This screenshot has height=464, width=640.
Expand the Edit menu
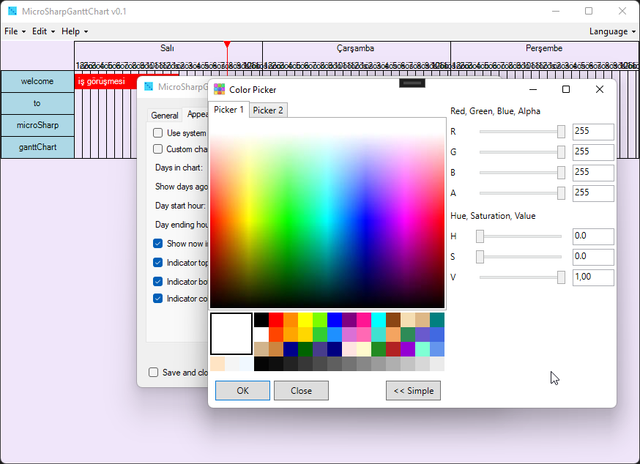pyautogui.click(x=44, y=32)
